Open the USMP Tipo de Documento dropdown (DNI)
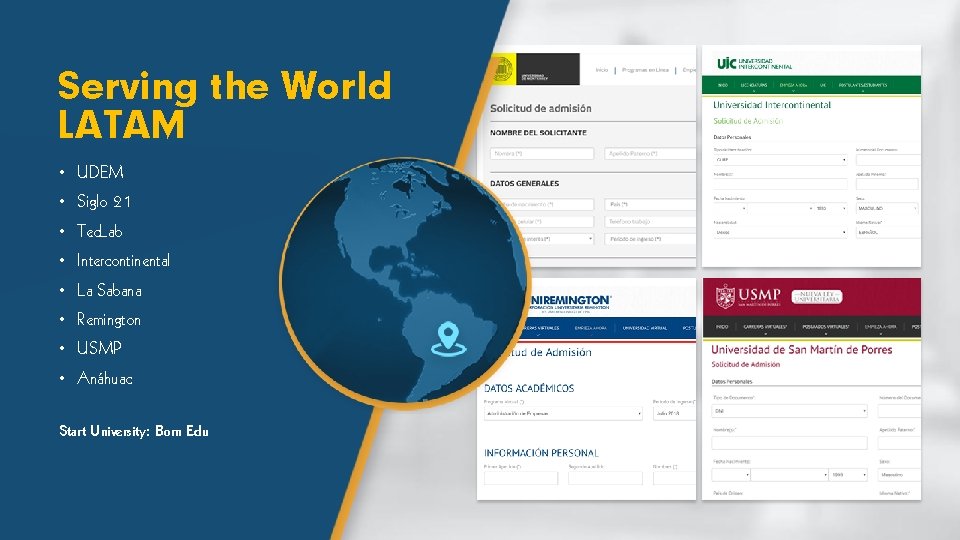960x540 pixels. tap(789, 411)
